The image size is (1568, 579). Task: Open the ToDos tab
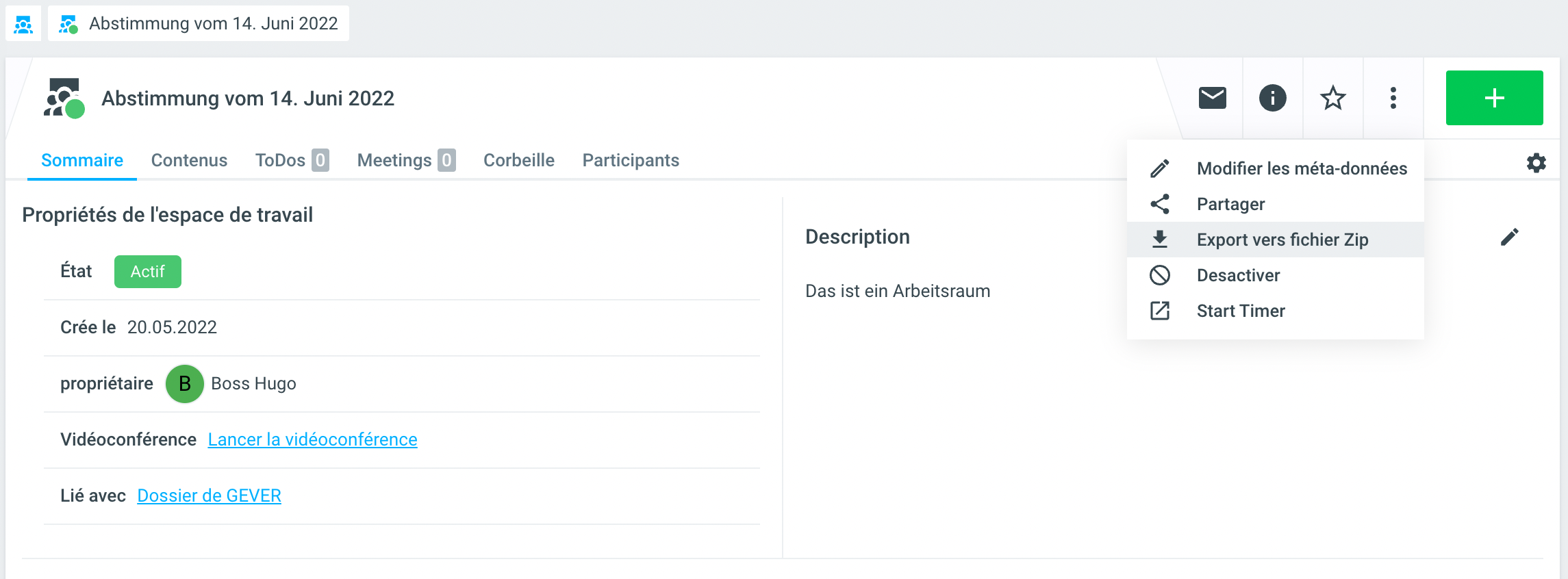click(292, 160)
